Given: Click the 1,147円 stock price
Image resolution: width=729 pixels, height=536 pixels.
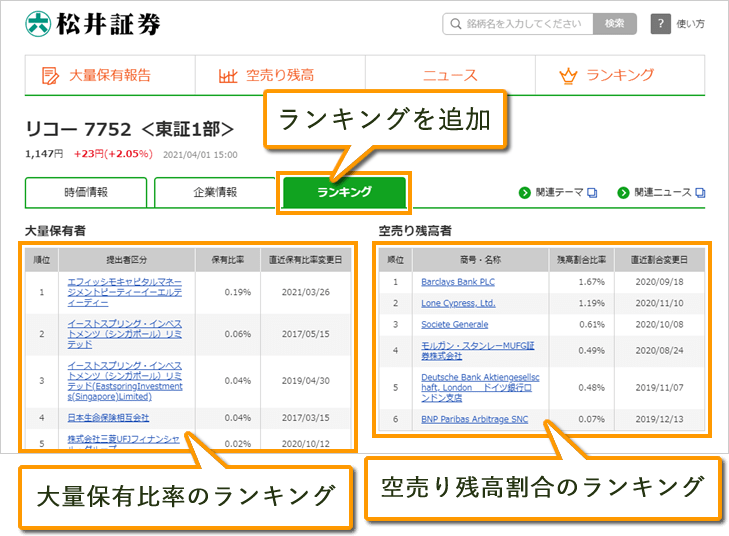Looking at the screenshot, I should [44, 154].
